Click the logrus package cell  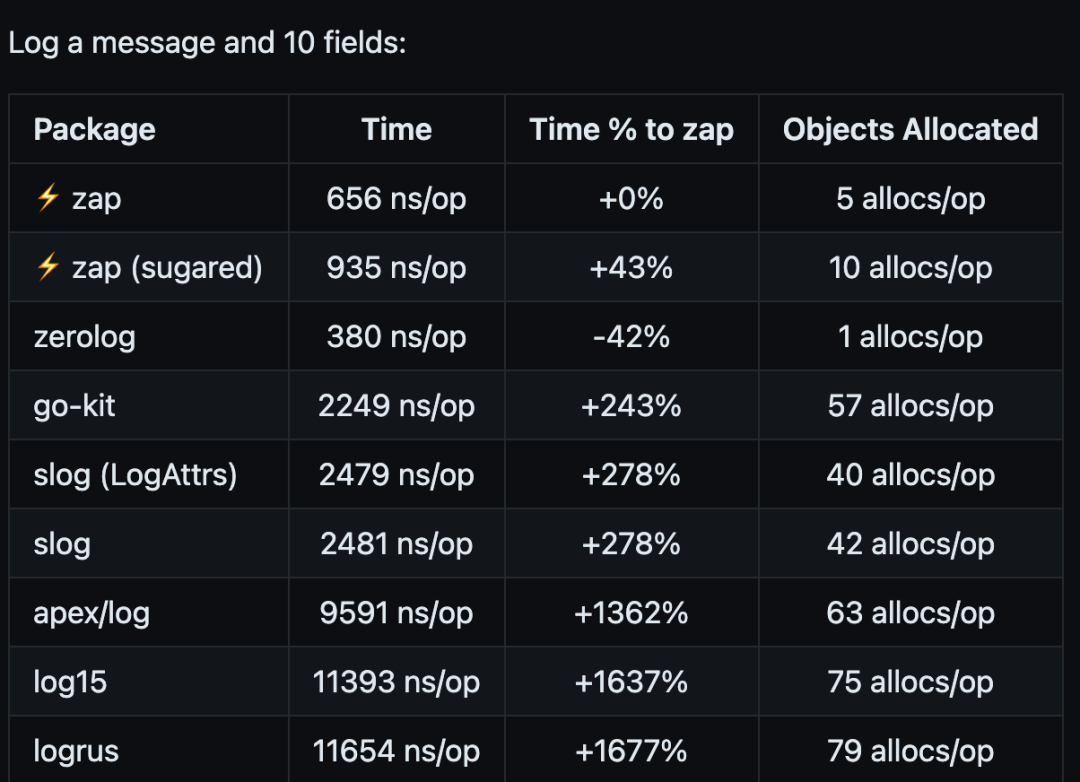click(x=76, y=750)
